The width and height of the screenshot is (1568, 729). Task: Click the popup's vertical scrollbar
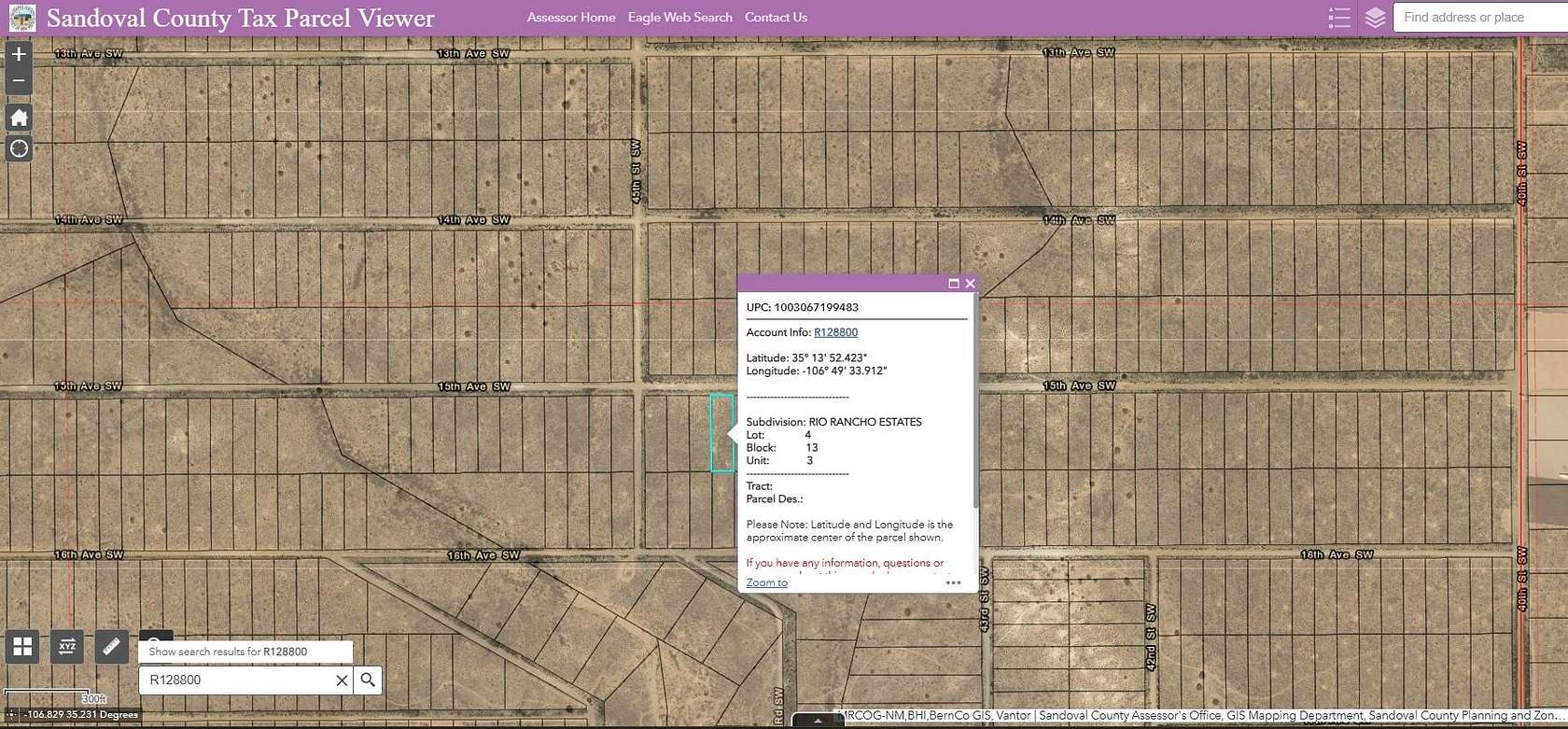click(975, 401)
